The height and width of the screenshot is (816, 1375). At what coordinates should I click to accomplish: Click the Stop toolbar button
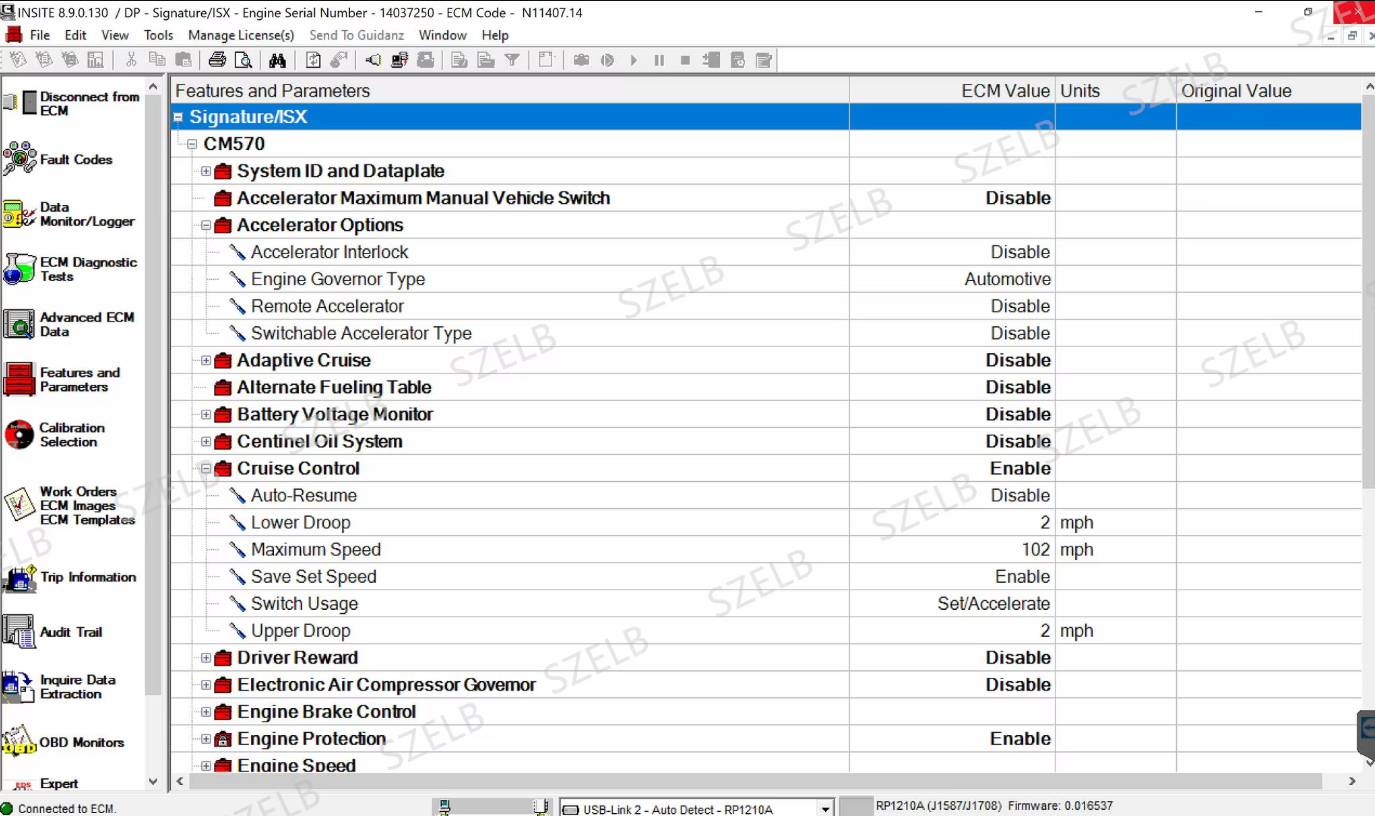point(685,60)
